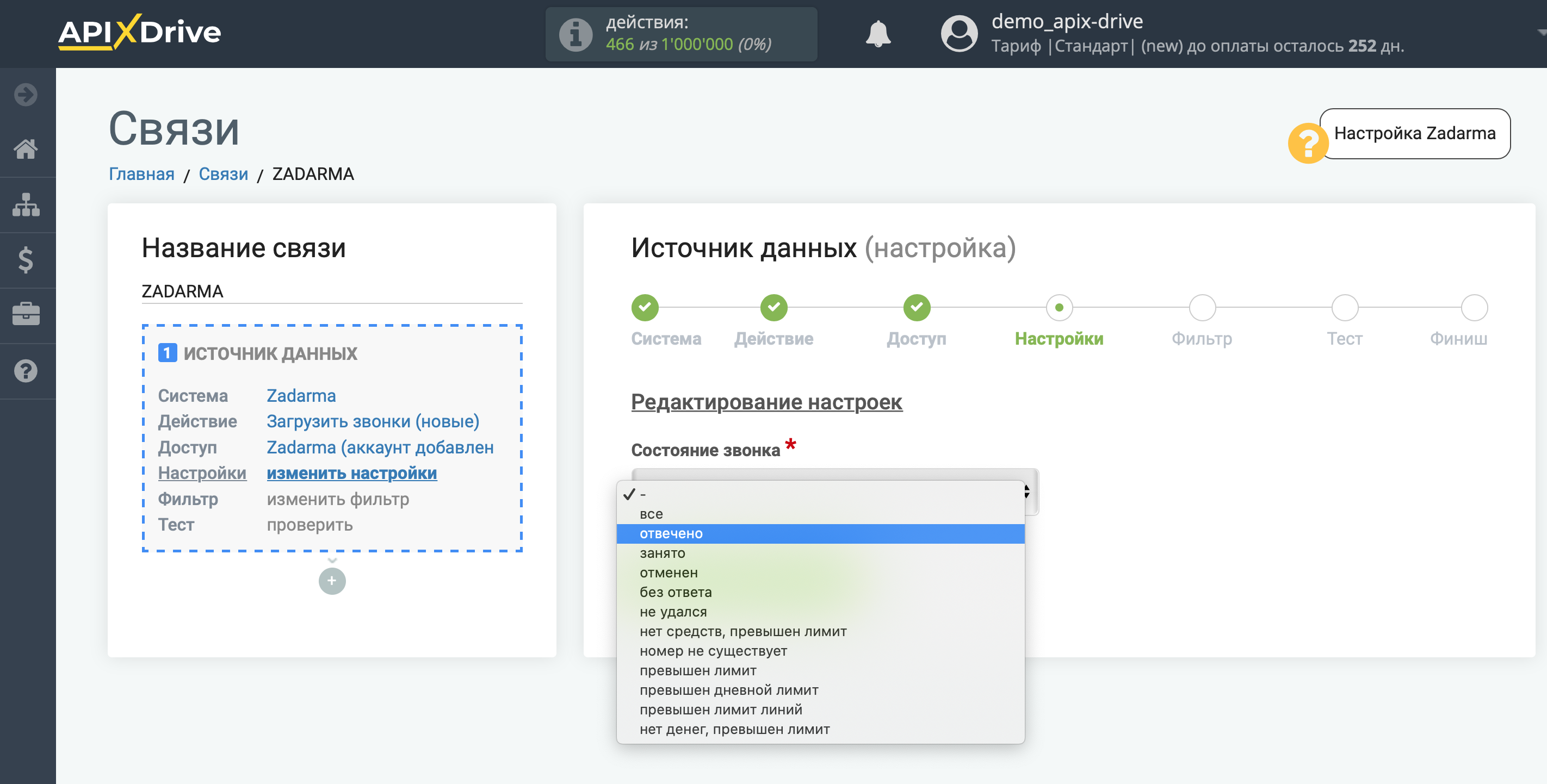Select option номер не существует
The width and height of the screenshot is (1547, 784).
coord(820,651)
